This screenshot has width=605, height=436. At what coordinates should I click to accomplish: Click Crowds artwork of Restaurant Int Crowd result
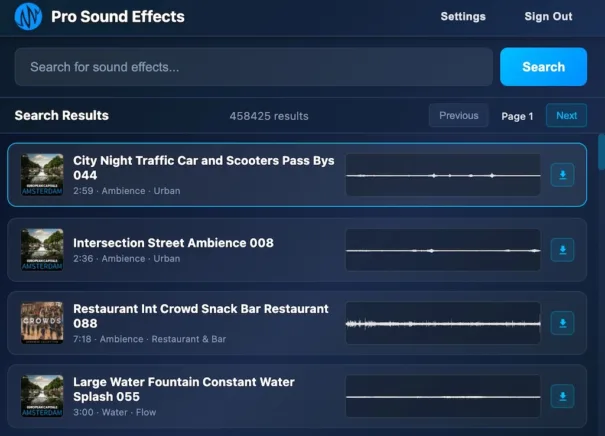pos(42,323)
